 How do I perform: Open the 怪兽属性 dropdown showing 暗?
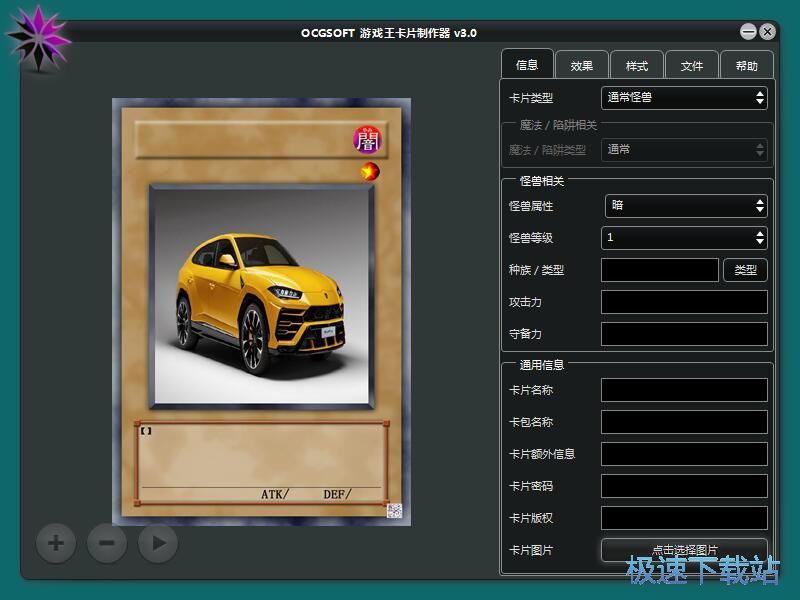coord(686,206)
